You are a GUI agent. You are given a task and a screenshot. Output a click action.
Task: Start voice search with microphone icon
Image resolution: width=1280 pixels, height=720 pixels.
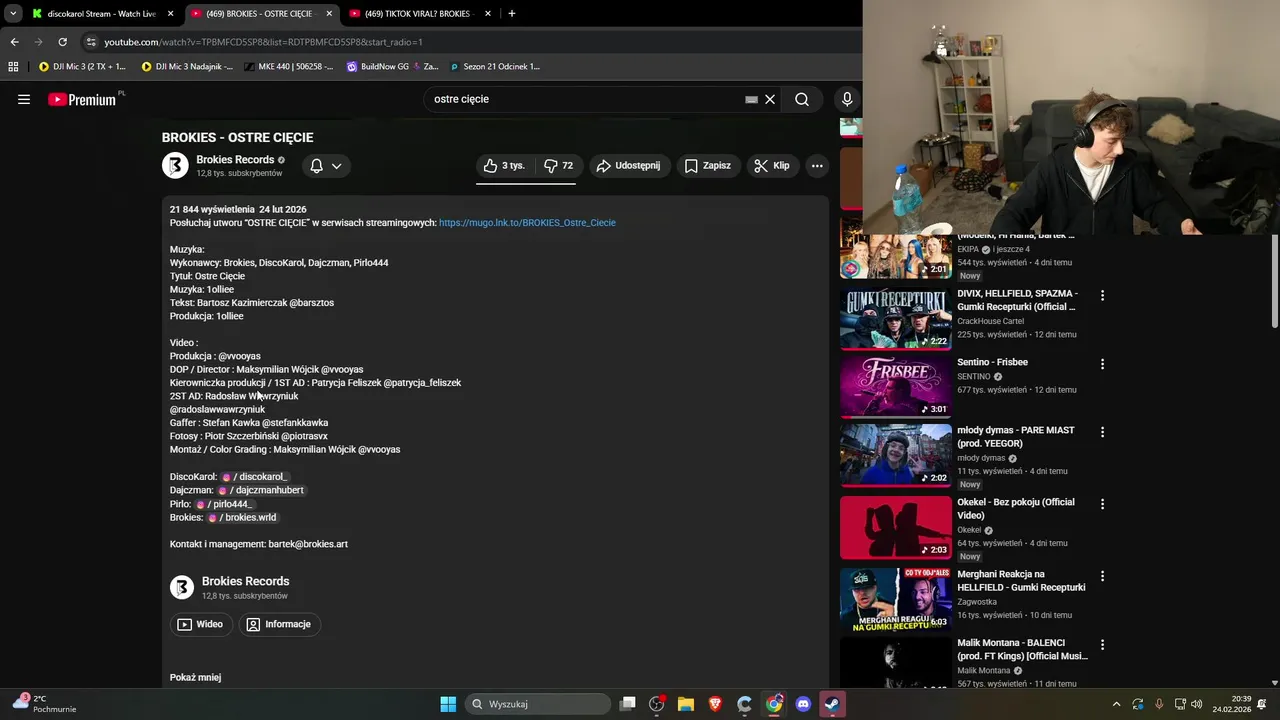pos(847,99)
